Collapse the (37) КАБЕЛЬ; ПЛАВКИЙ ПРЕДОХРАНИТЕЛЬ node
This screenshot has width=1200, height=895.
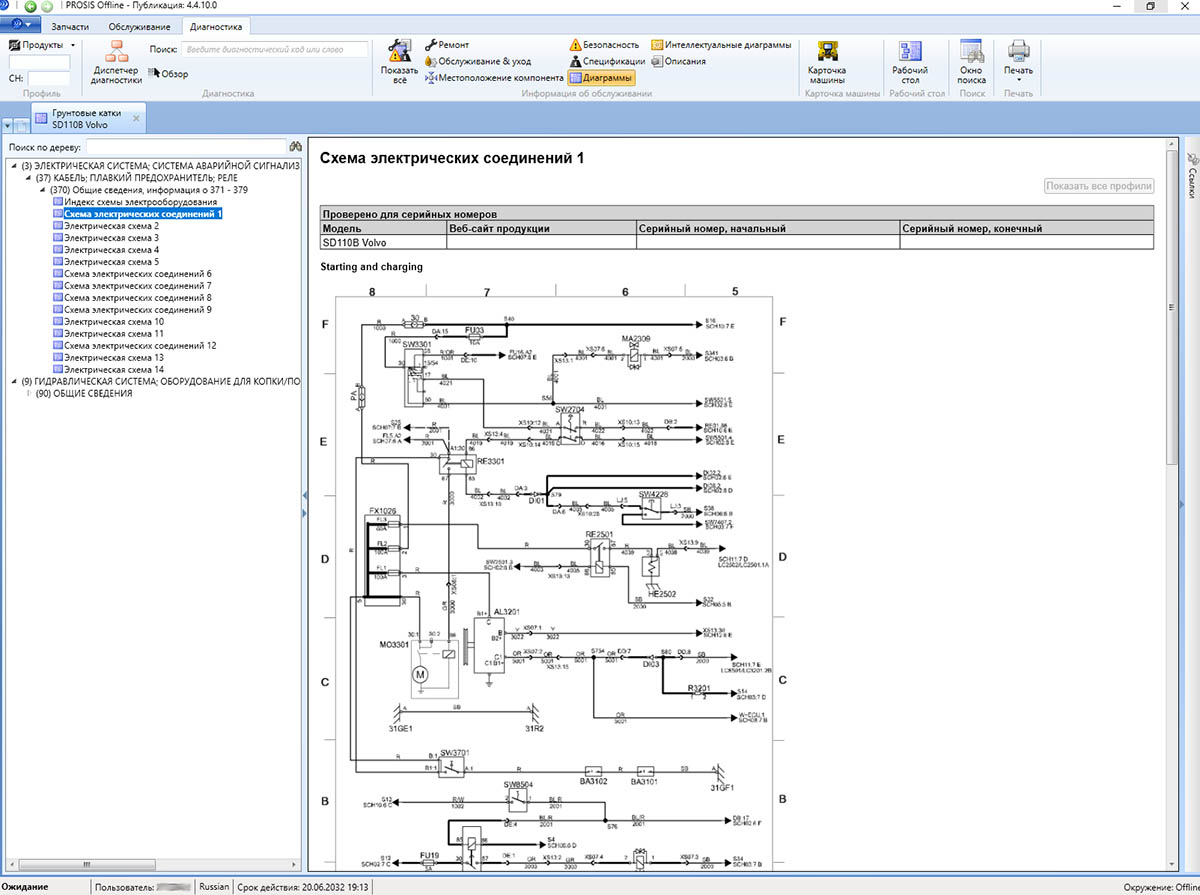[x=28, y=178]
